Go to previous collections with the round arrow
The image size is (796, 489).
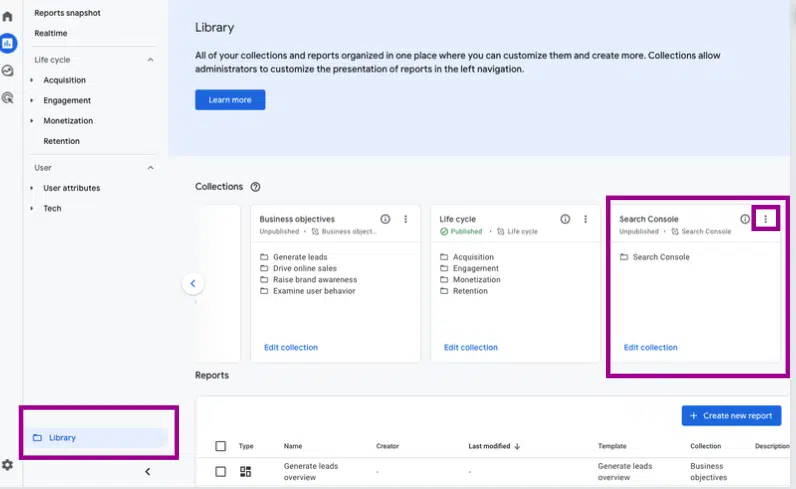pyautogui.click(x=193, y=283)
